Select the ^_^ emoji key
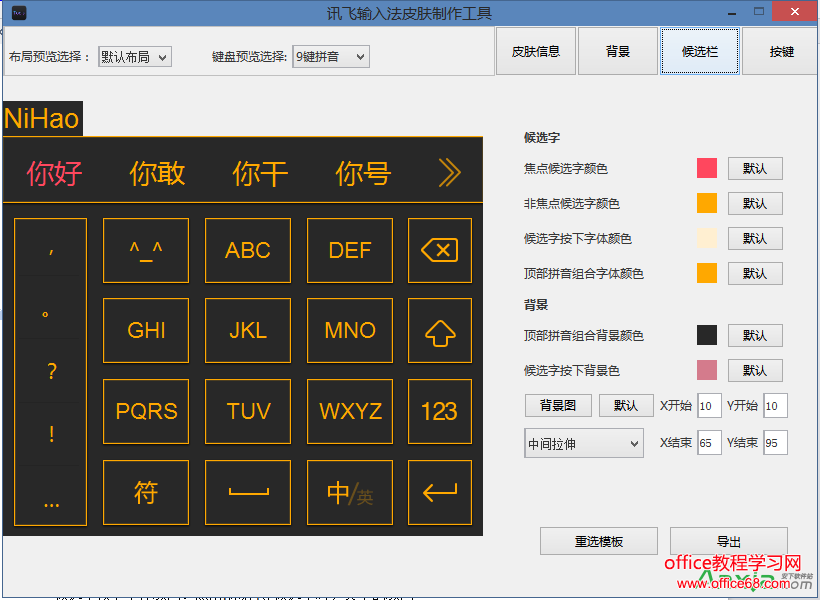The height and width of the screenshot is (600, 820). click(145, 250)
